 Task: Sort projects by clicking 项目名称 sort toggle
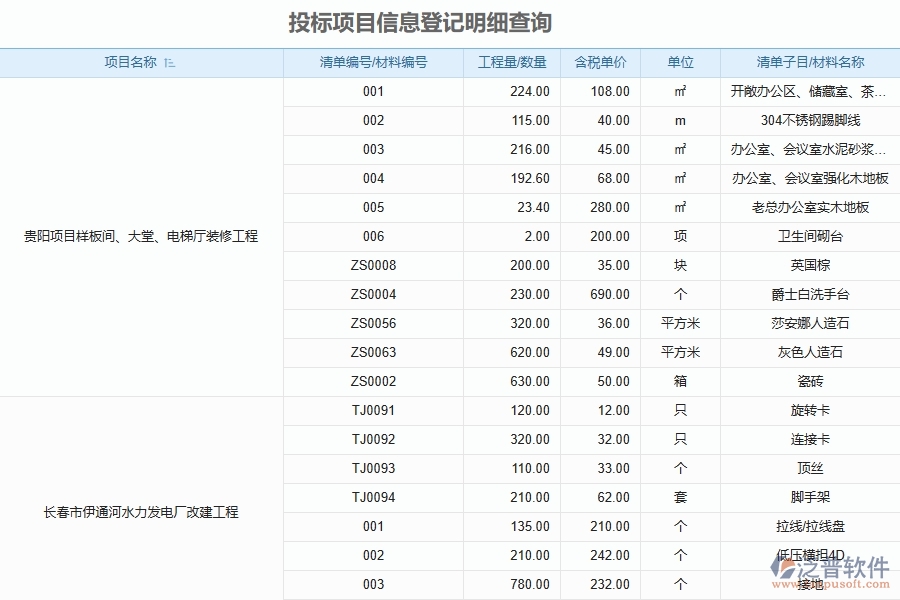pos(170,62)
